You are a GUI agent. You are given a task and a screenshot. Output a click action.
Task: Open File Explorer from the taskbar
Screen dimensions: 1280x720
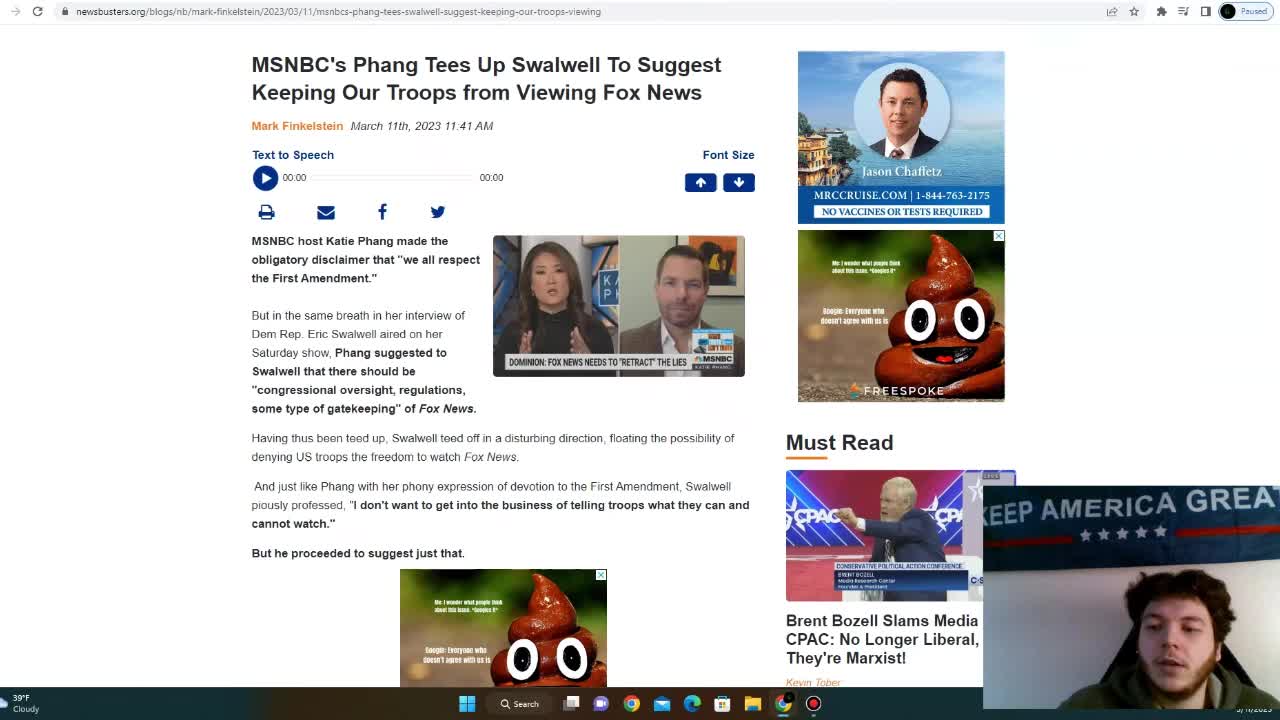(x=753, y=704)
